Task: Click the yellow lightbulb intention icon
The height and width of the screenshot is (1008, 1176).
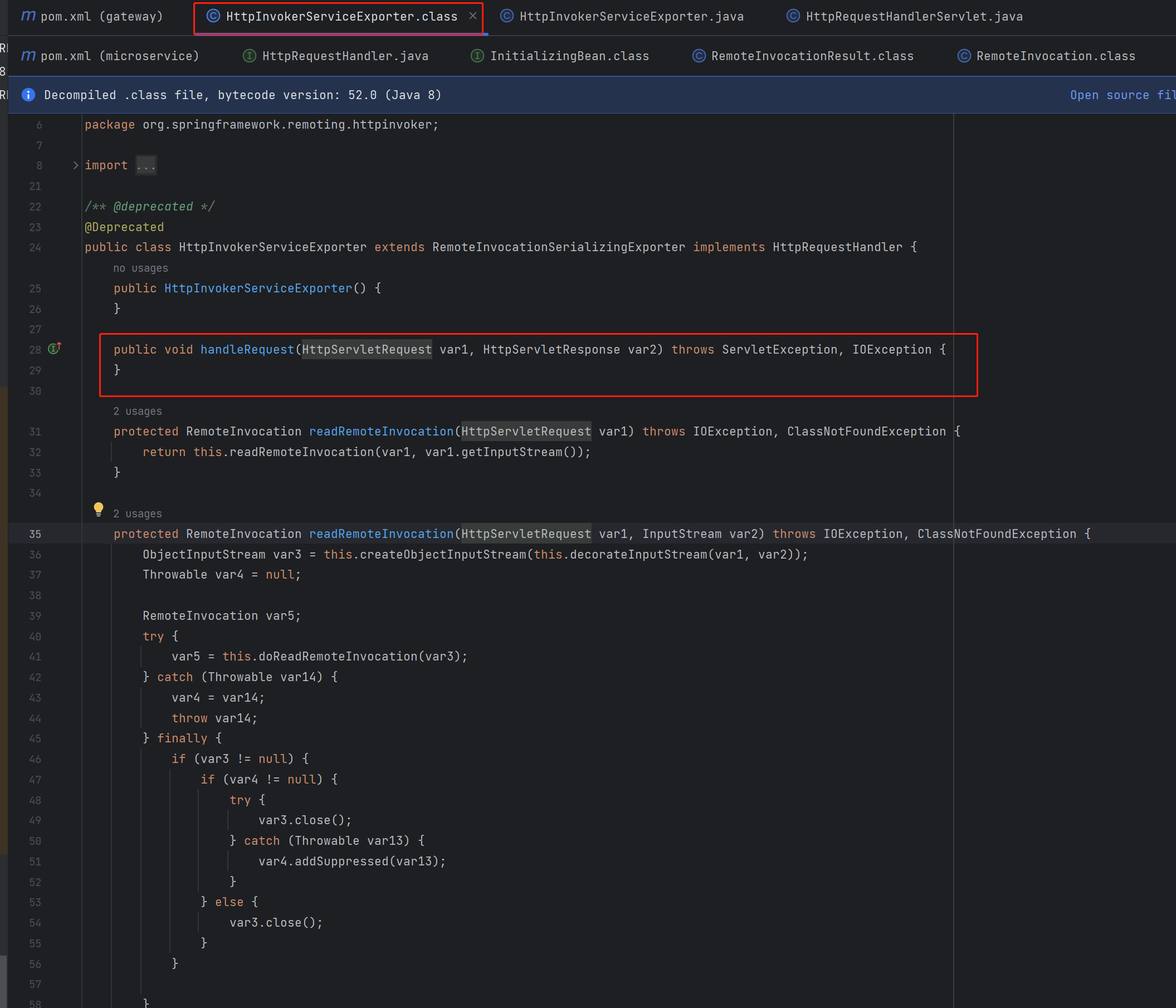Action: (x=98, y=509)
